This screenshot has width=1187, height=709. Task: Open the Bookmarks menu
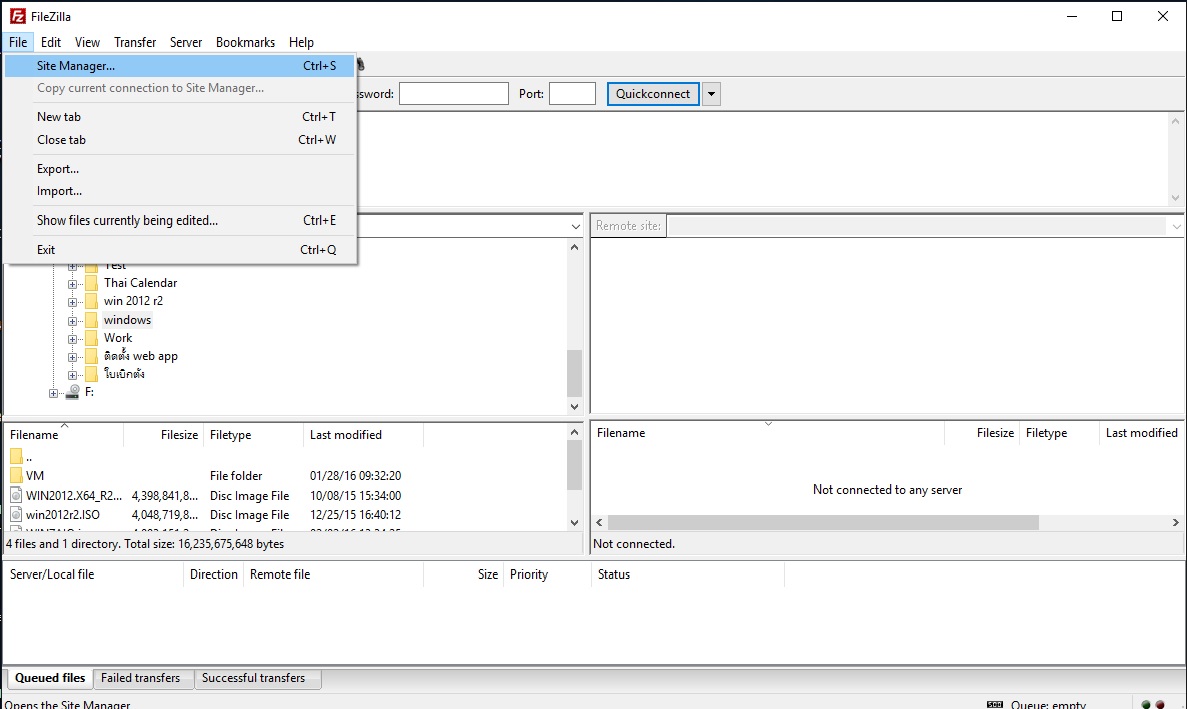pos(245,42)
